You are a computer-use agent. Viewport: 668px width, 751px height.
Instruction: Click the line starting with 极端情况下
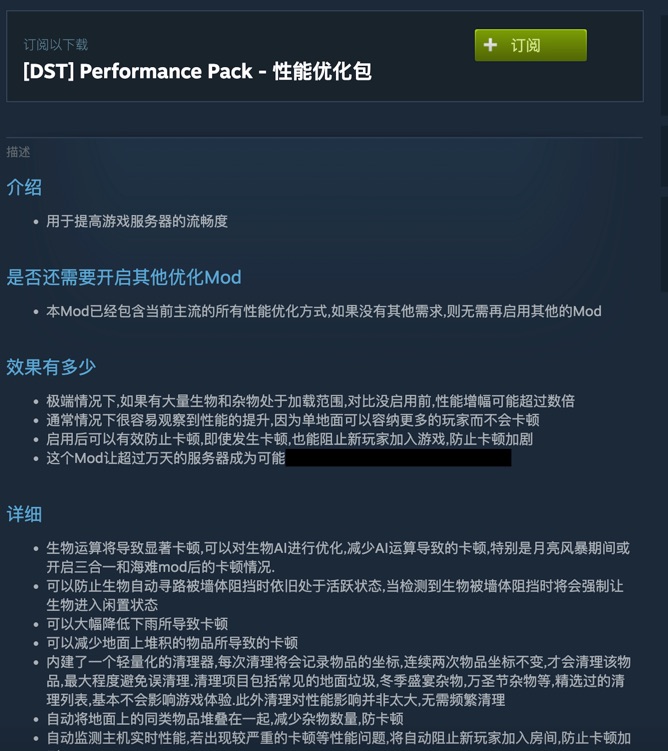point(310,401)
